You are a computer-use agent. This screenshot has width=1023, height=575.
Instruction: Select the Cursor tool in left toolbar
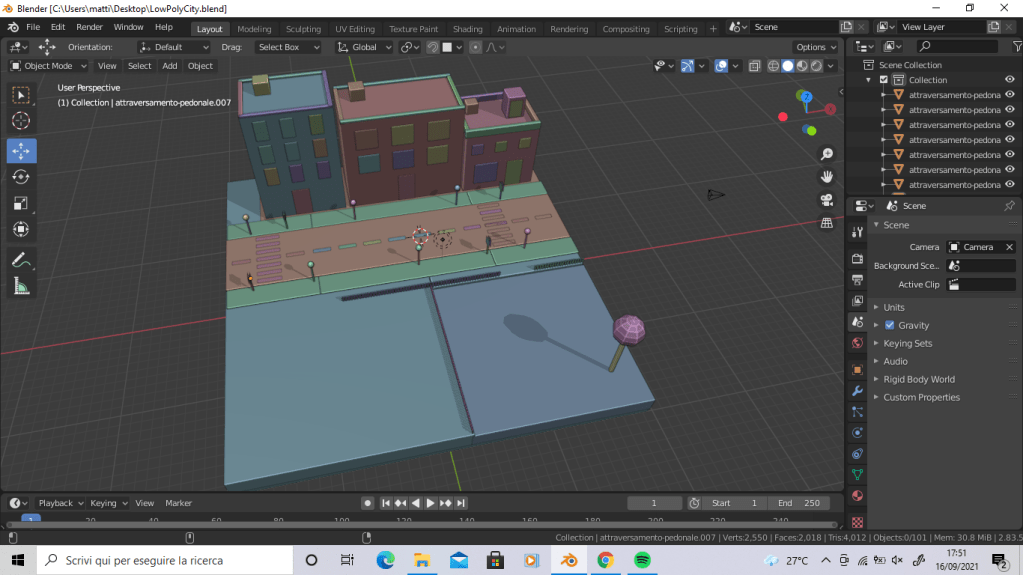[21, 121]
